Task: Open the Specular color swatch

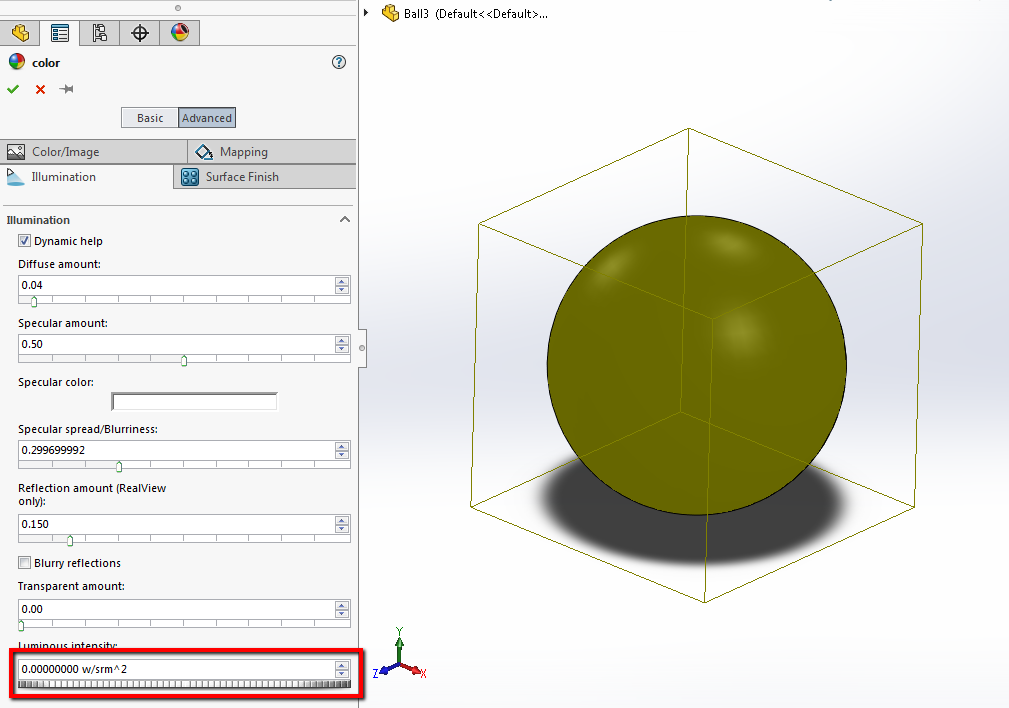Action: tap(194, 402)
